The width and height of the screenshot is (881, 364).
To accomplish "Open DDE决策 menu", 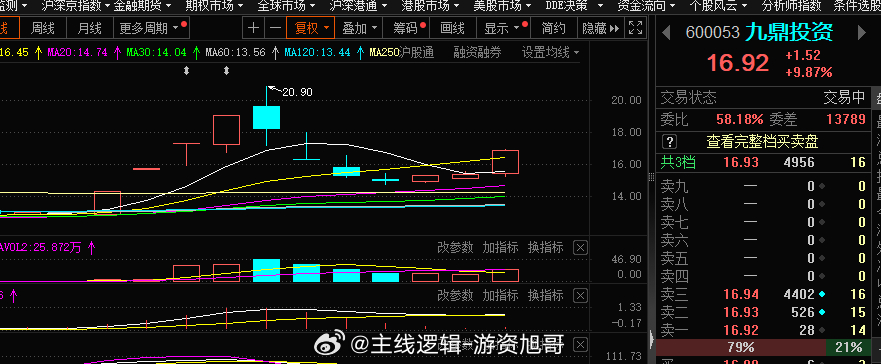I will (x=574, y=6).
